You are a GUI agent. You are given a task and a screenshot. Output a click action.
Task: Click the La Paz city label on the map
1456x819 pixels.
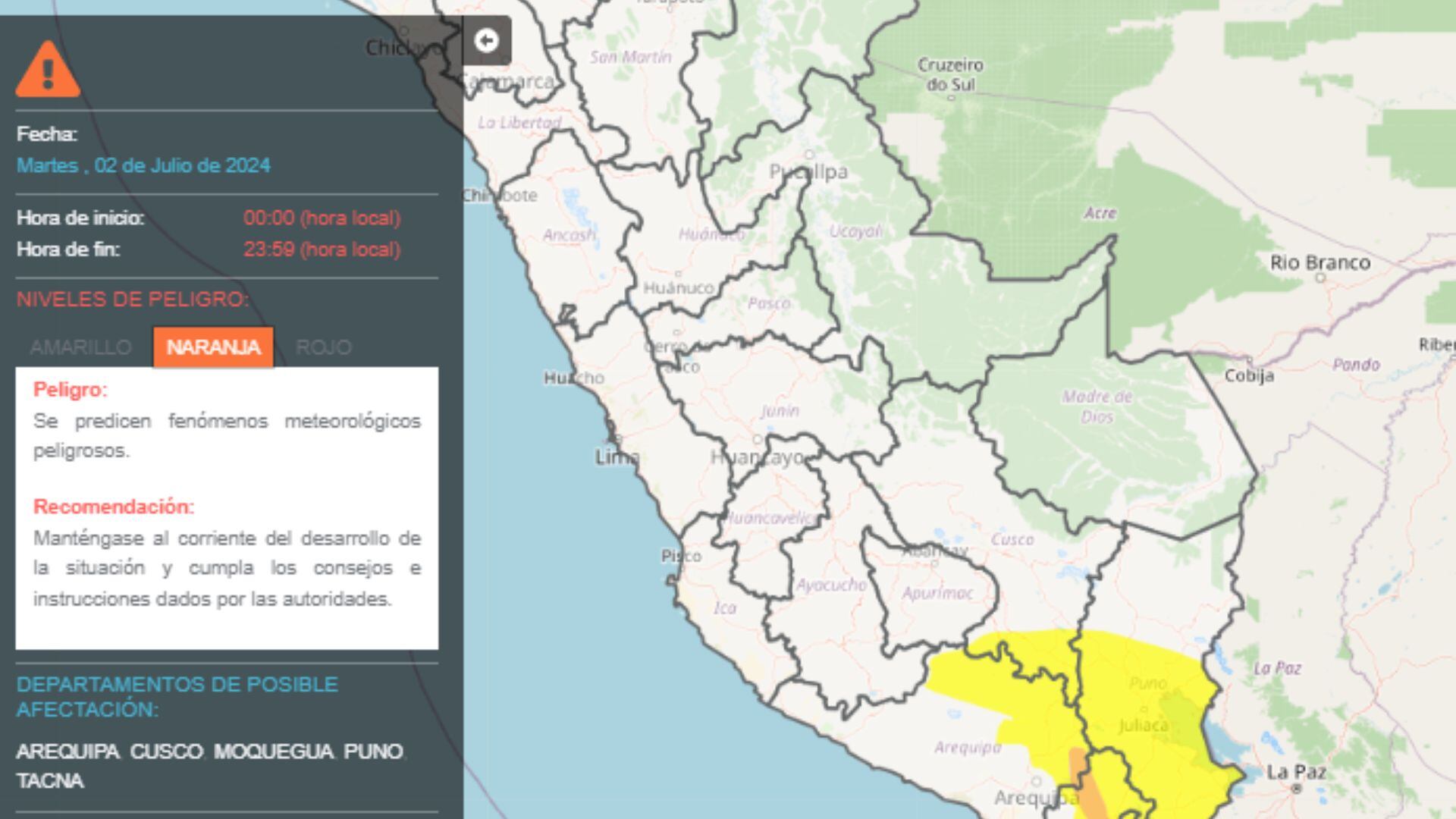point(1296,772)
